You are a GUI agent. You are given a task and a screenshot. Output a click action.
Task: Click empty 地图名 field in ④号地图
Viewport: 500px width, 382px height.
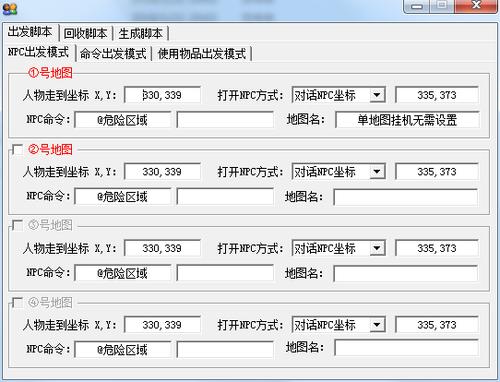pos(406,348)
